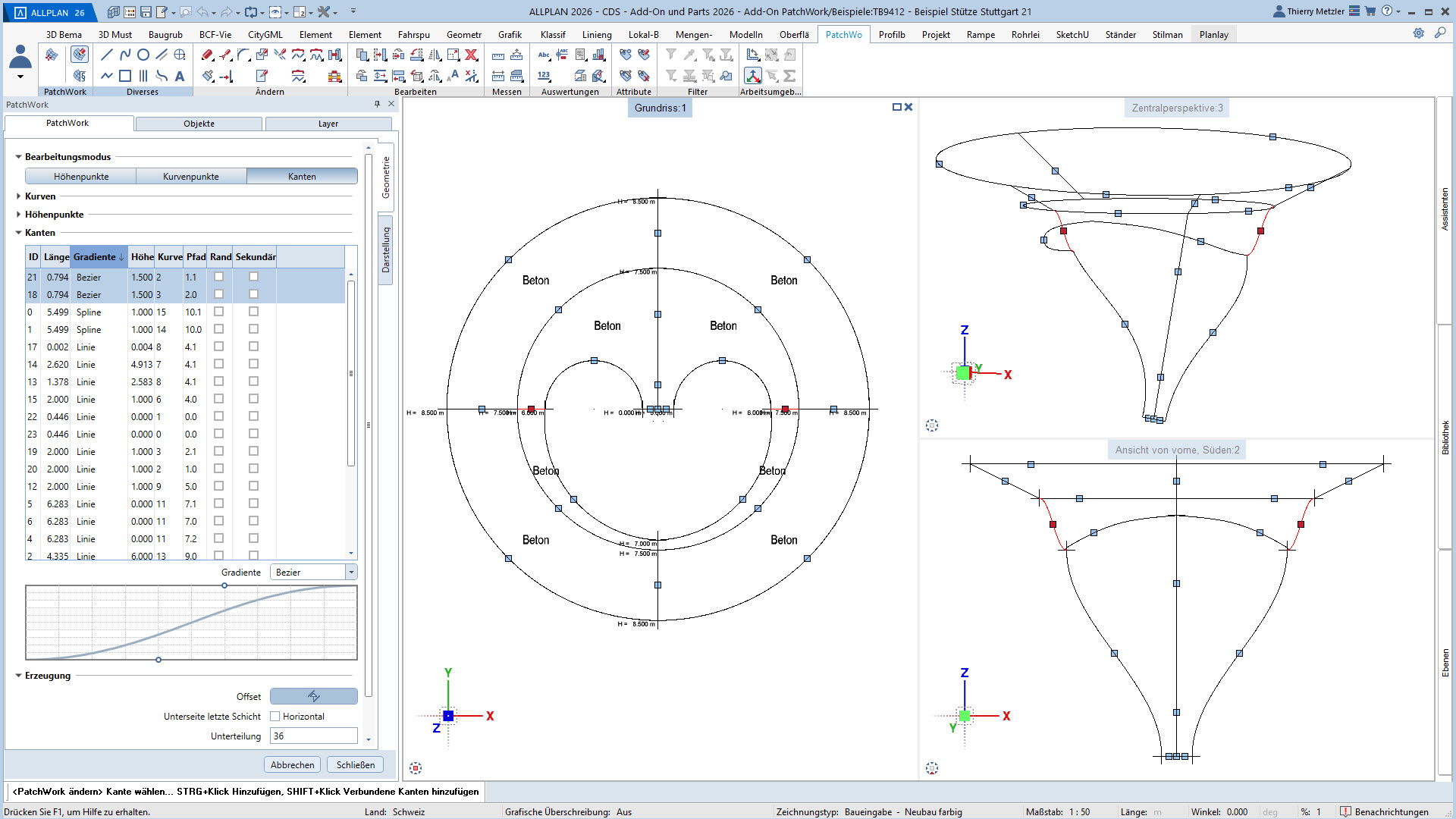
Task: Select the line drawing tool
Action: pos(107,55)
